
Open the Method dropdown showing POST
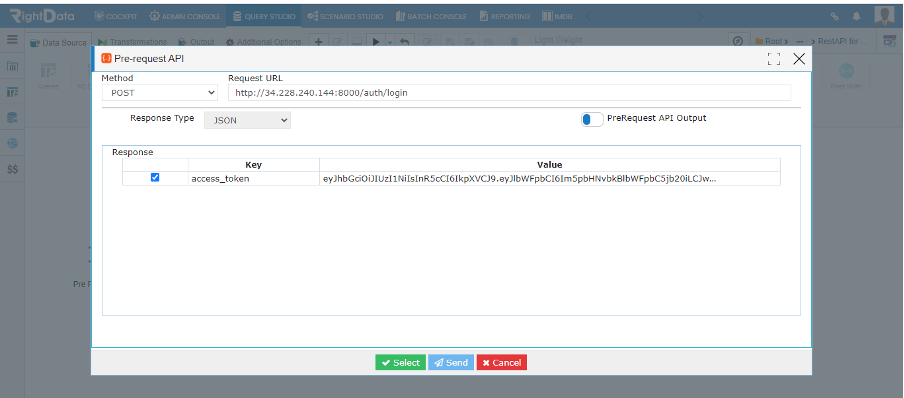[160, 92]
